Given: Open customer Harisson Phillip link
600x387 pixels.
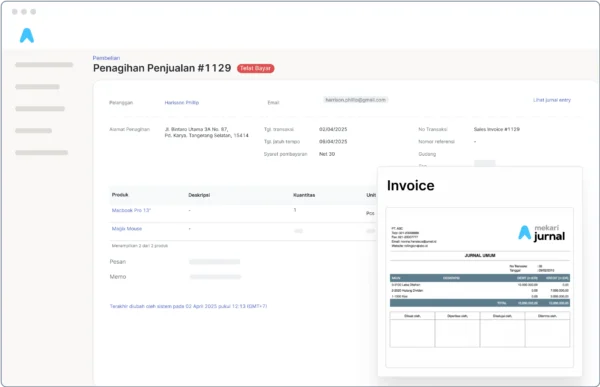Looking at the screenshot, I should coord(182,103).
